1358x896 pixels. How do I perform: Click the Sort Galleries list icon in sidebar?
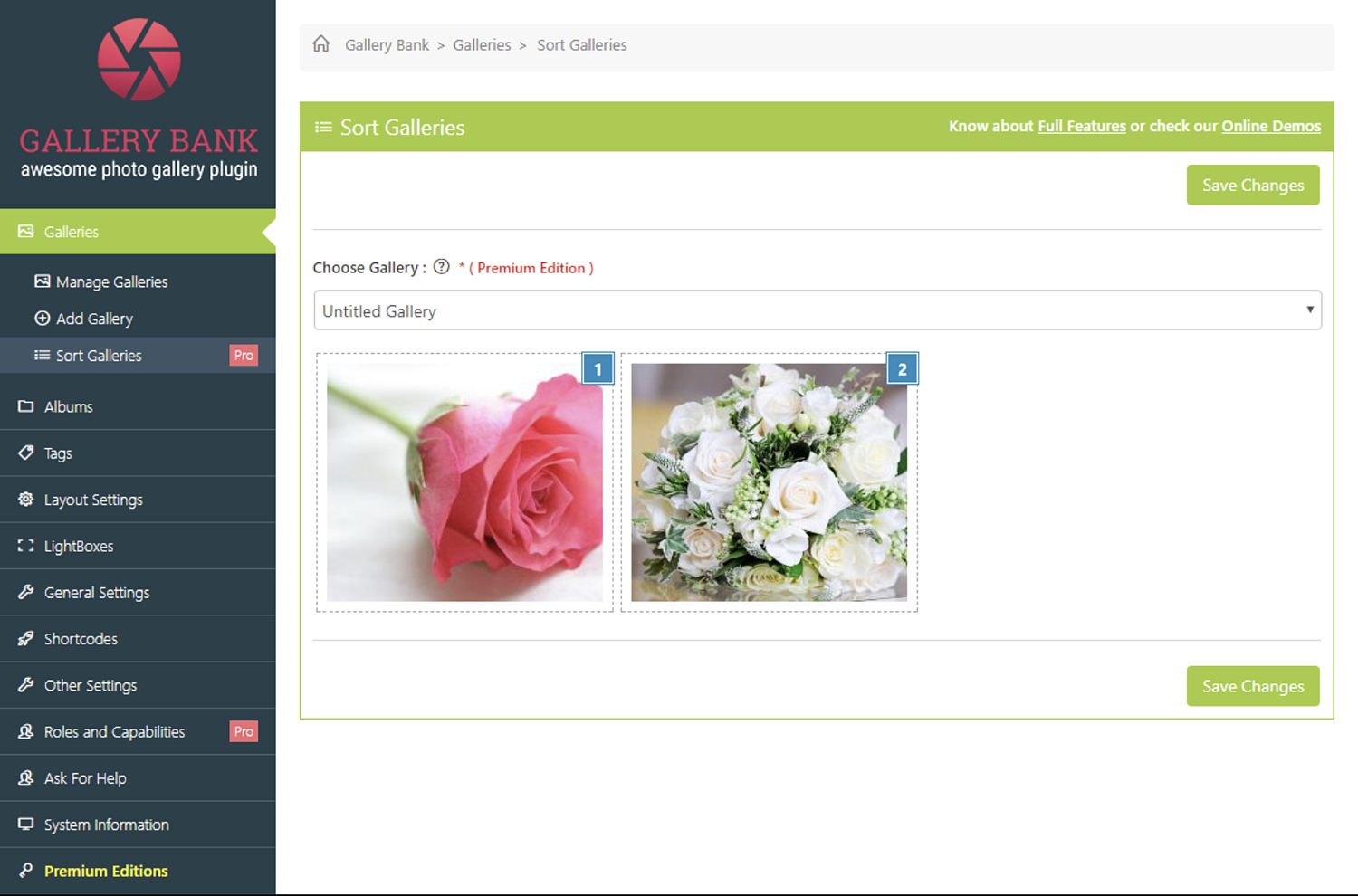[43, 356]
